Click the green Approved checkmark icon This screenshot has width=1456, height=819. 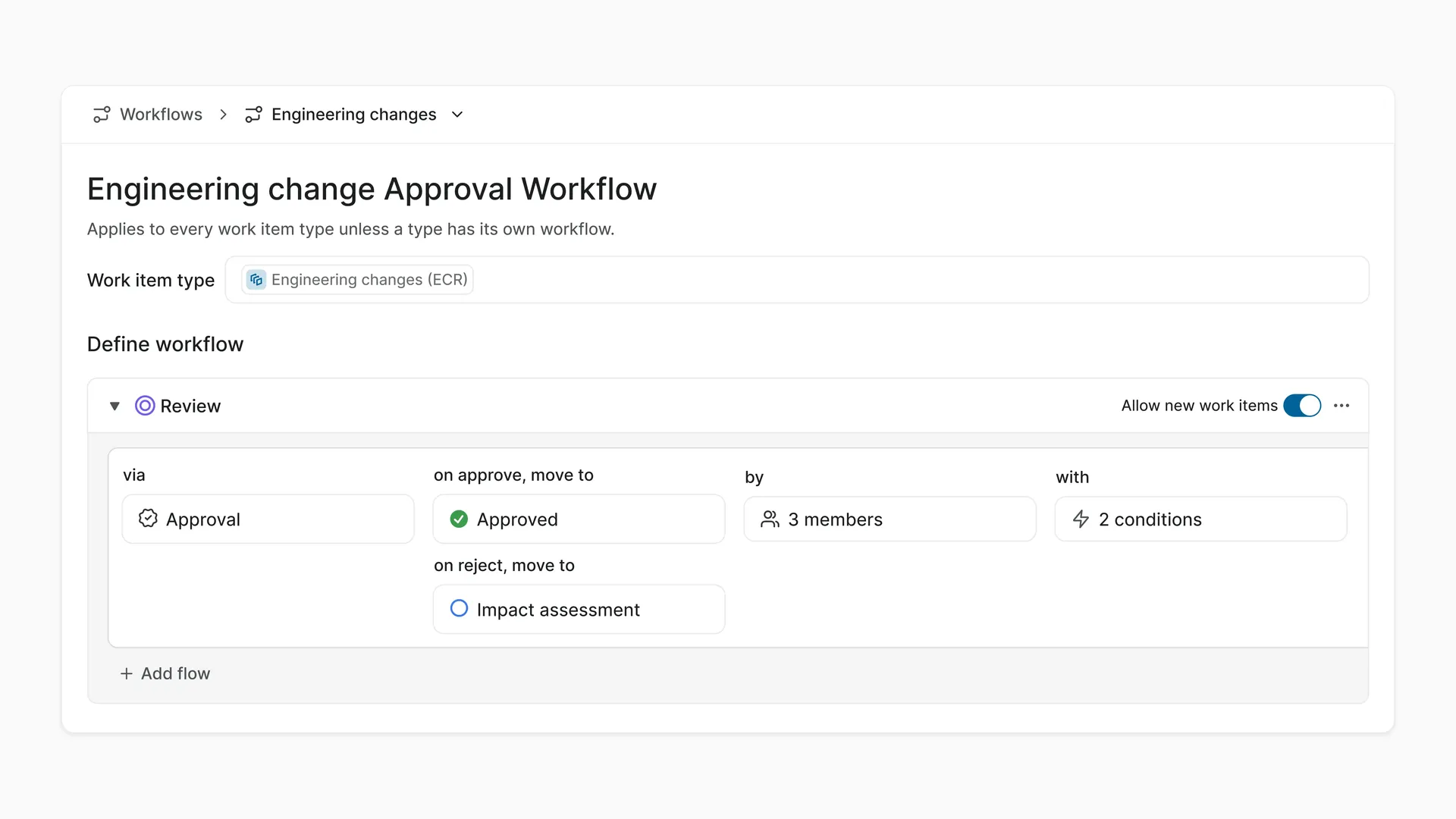point(459,519)
